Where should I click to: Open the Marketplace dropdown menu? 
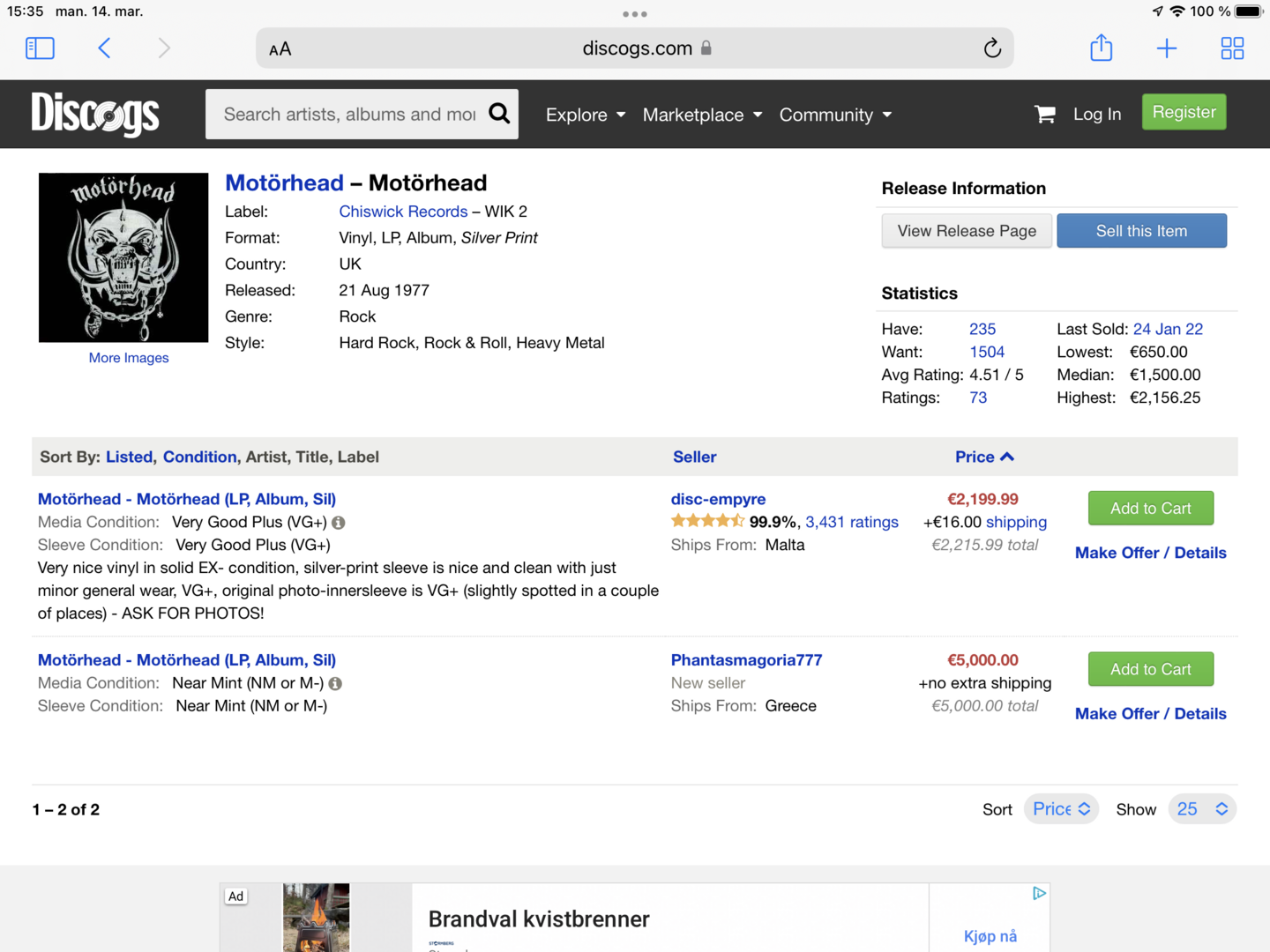[702, 115]
